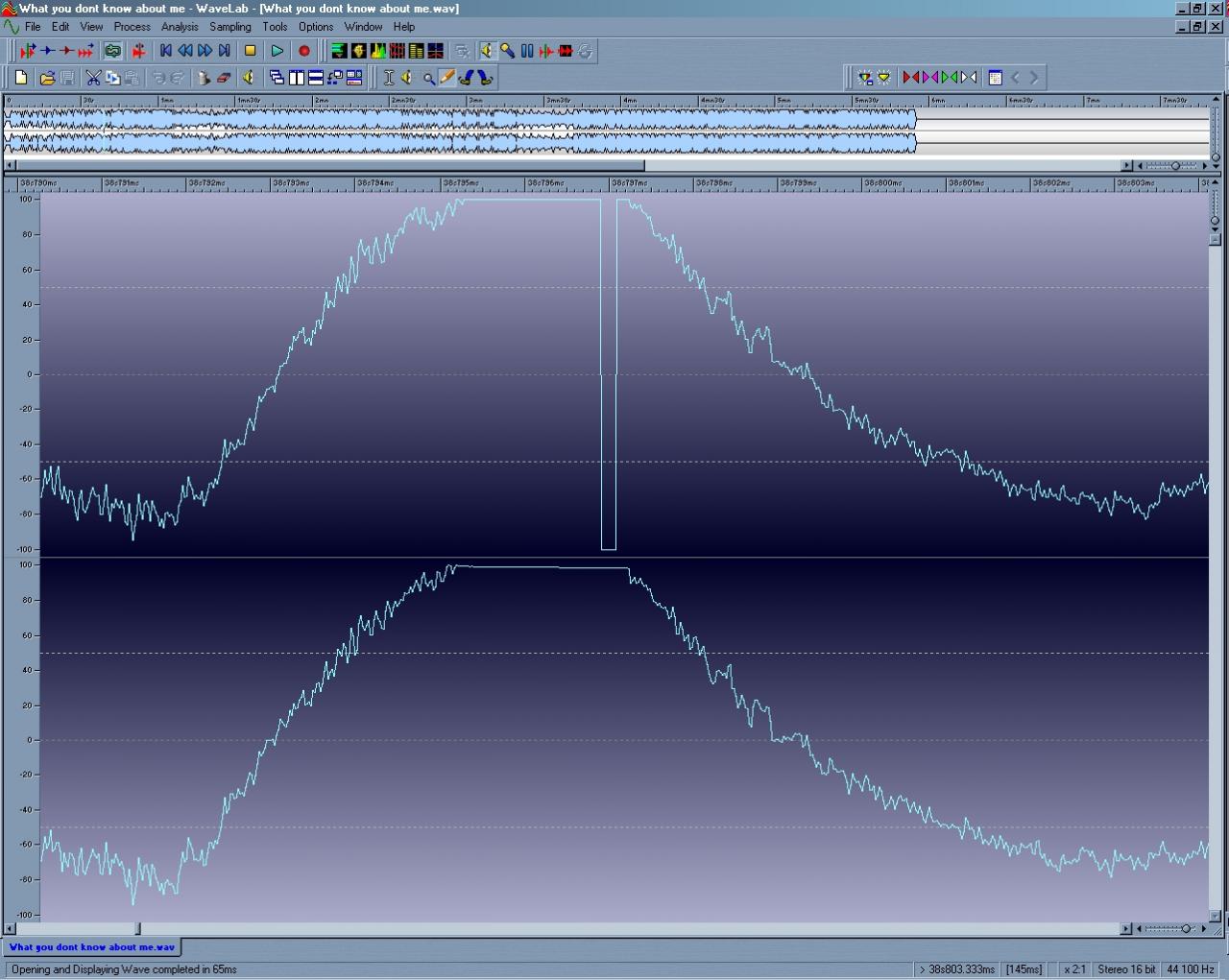Cut the selection with the scissors icon
This screenshot has width=1229, height=980.
(93, 78)
